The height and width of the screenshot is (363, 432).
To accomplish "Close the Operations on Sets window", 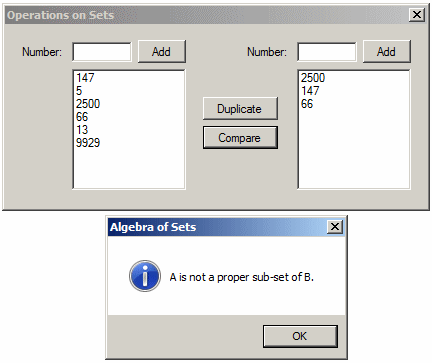I will [417, 15].
